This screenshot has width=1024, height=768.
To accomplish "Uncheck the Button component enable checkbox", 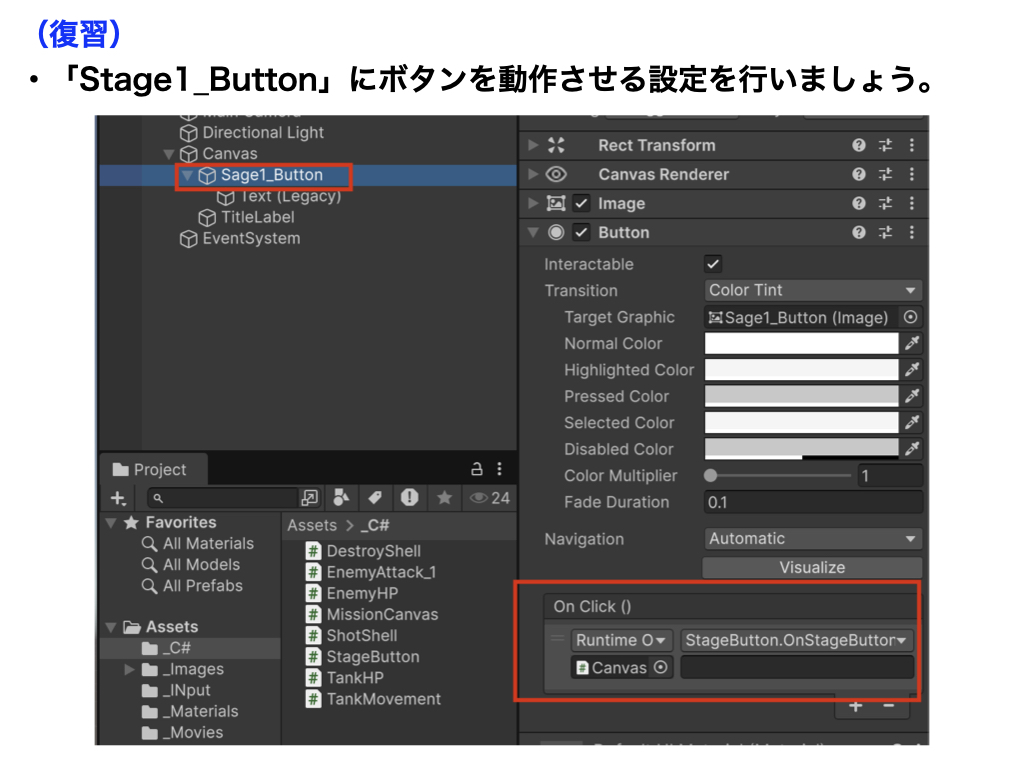I will tap(582, 233).
